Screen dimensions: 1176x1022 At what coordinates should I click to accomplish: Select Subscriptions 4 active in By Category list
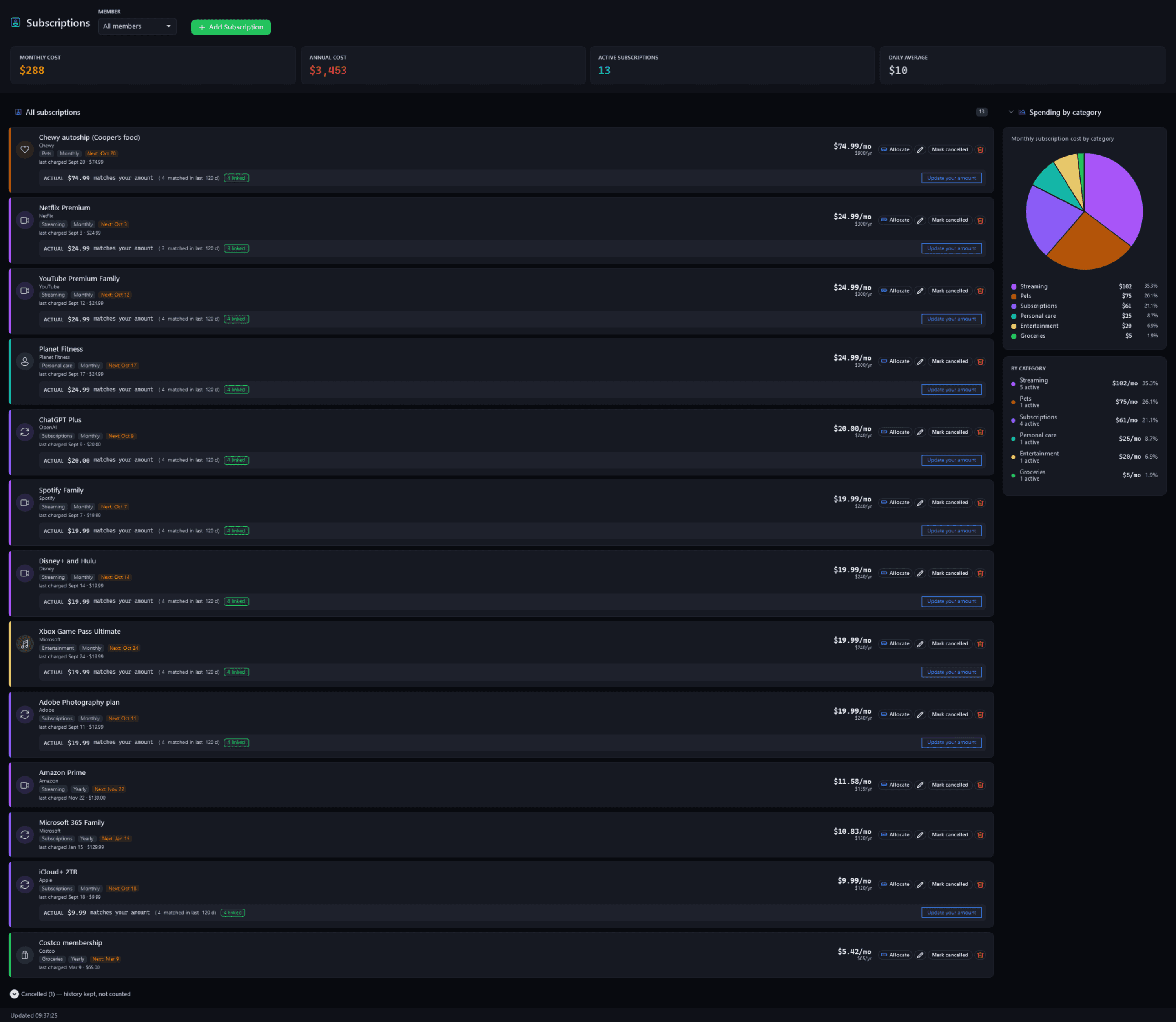coord(1084,420)
